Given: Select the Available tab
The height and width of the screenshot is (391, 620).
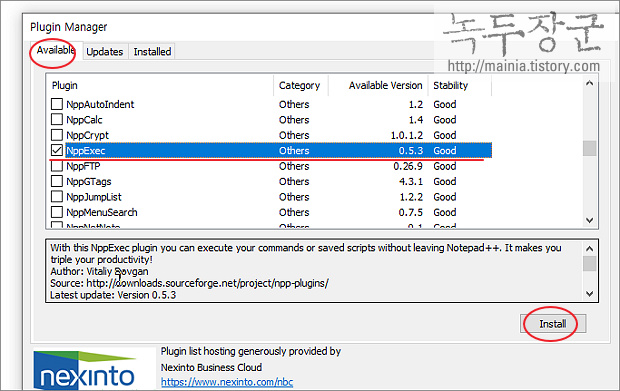Looking at the screenshot, I should pos(56,50).
